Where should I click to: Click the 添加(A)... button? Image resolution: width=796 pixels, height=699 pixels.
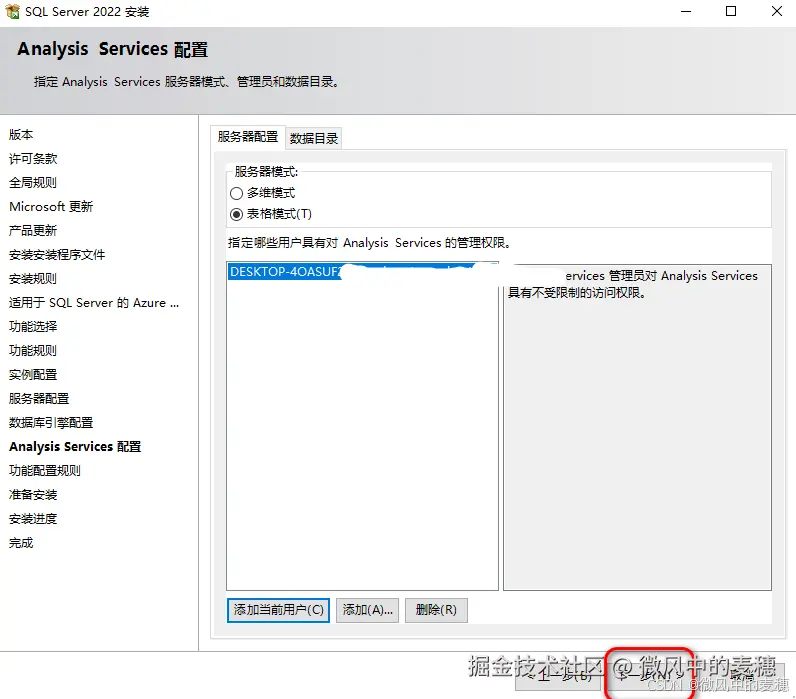(x=368, y=610)
